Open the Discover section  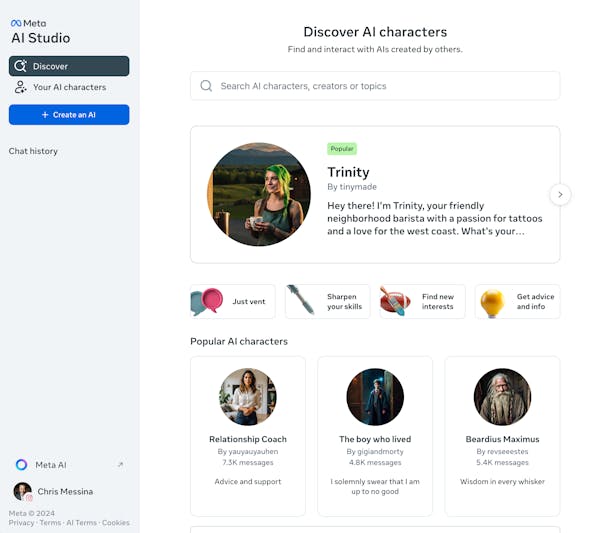(69, 66)
